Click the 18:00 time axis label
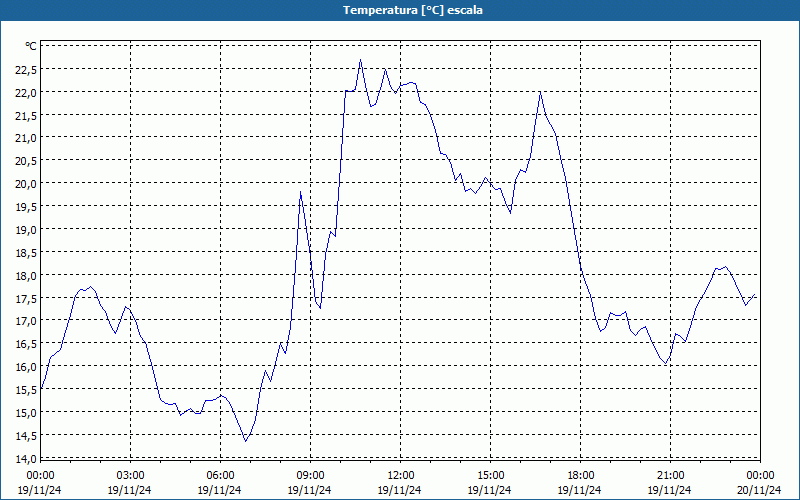The image size is (800, 500). [x=581, y=476]
